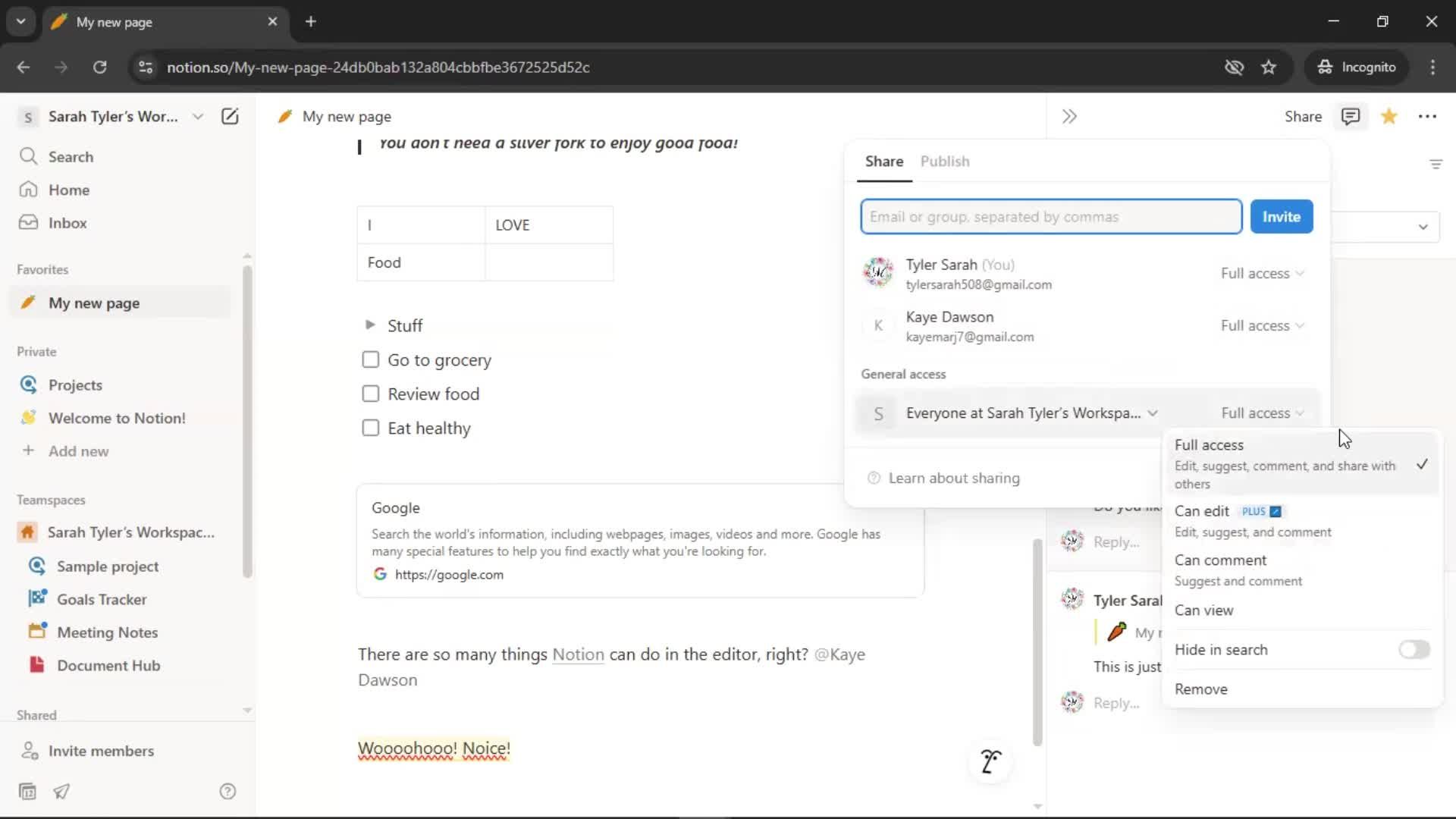Image resolution: width=1456 pixels, height=819 pixels.
Task: Click the LOVE table cell
Action: pyautogui.click(x=549, y=225)
